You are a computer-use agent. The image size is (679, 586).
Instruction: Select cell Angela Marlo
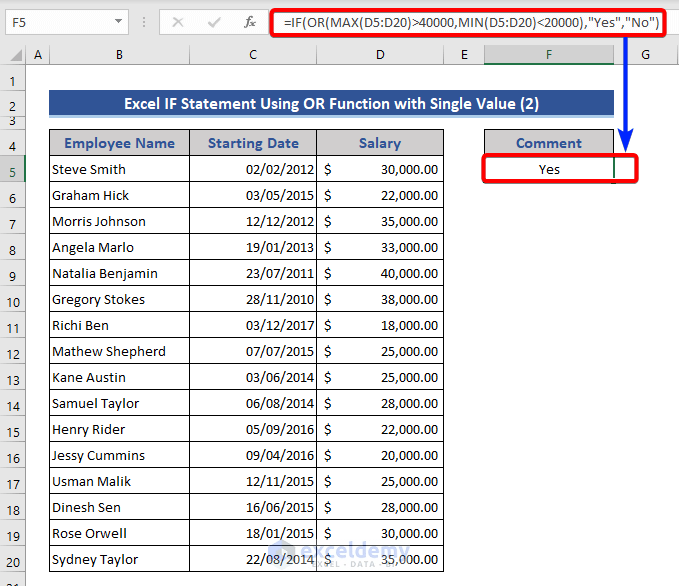(120, 247)
